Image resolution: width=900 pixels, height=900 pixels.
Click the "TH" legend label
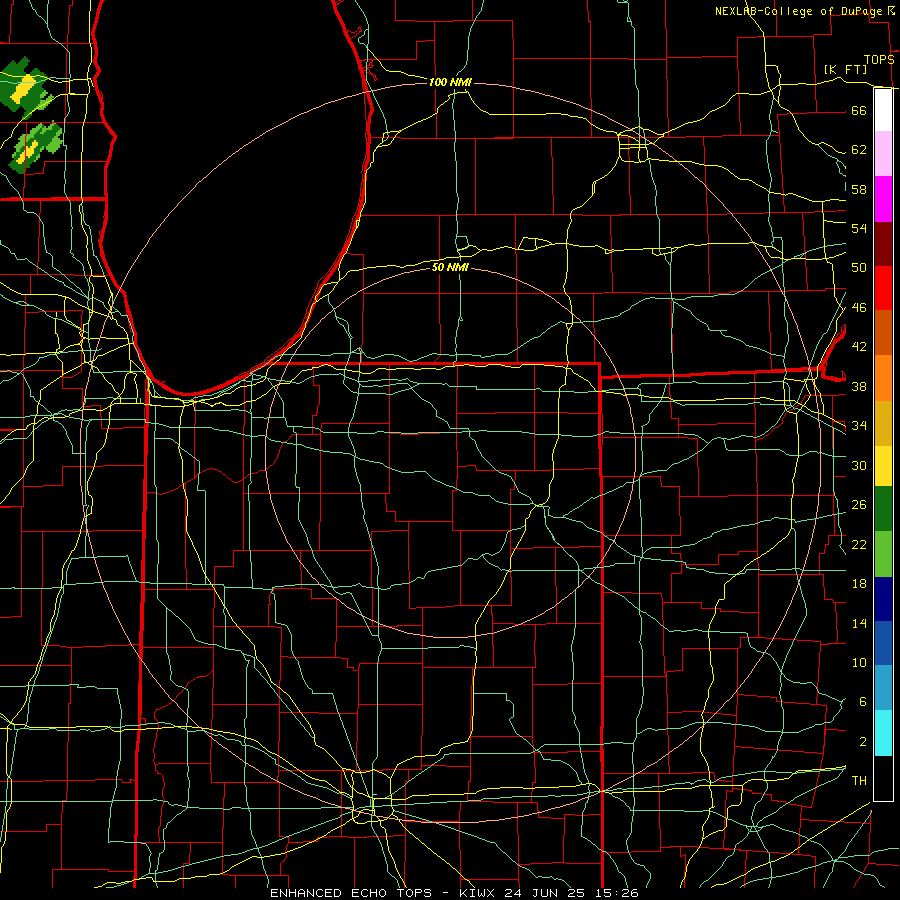click(x=859, y=781)
